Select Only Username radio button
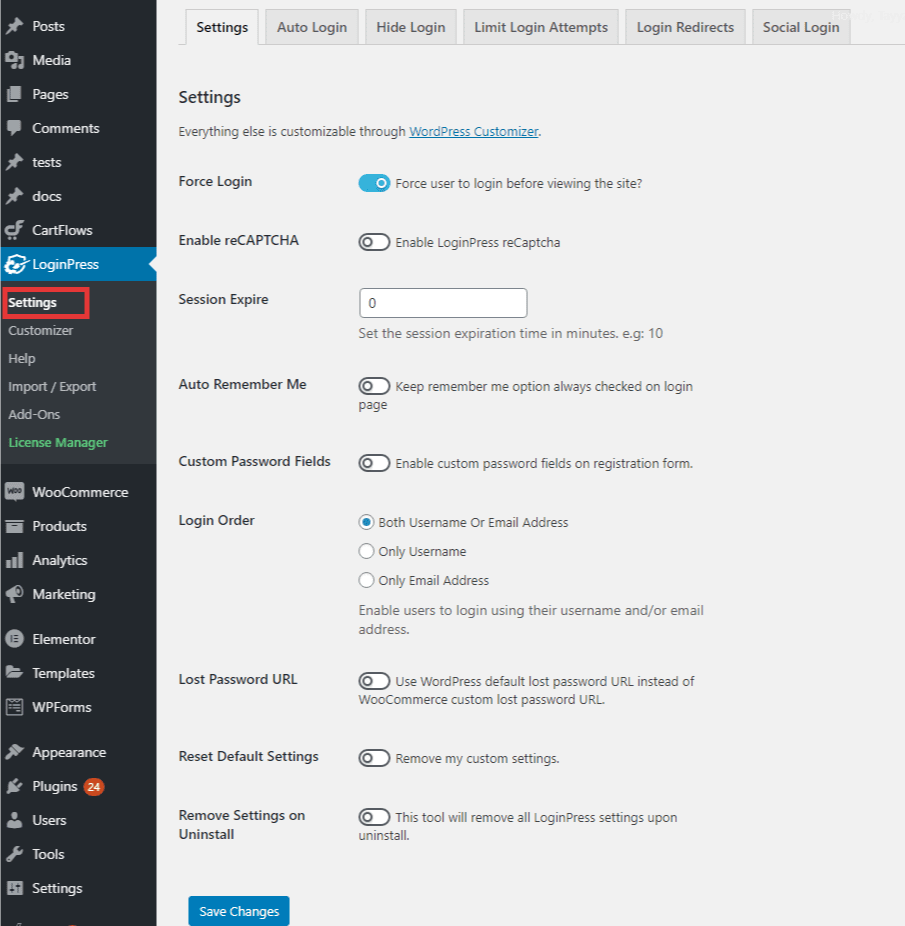The height and width of the screenshot is (926, 905). point(366,551)
